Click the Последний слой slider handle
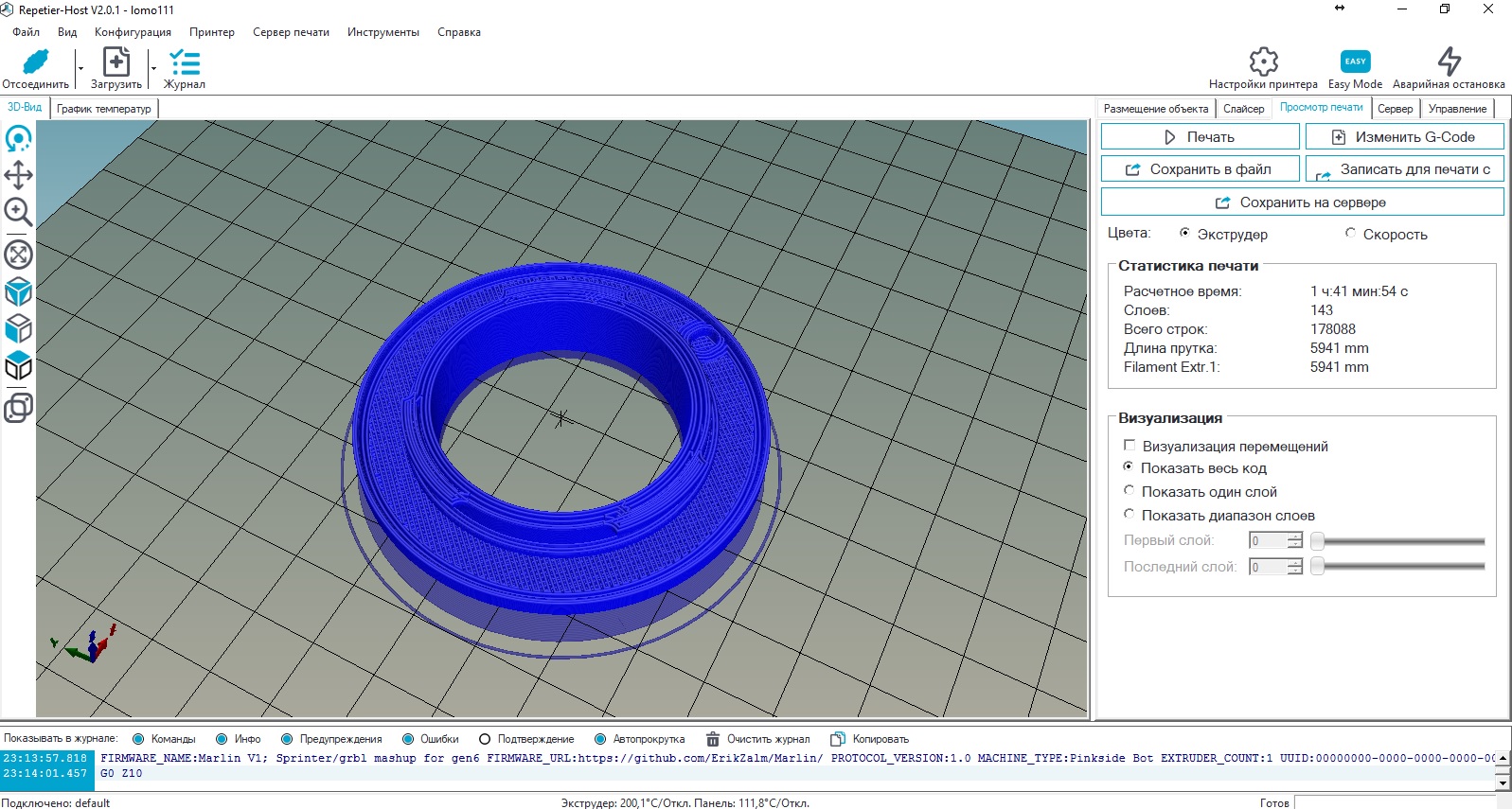This screenshot has height=809, width=1512. click(1317, 566)
